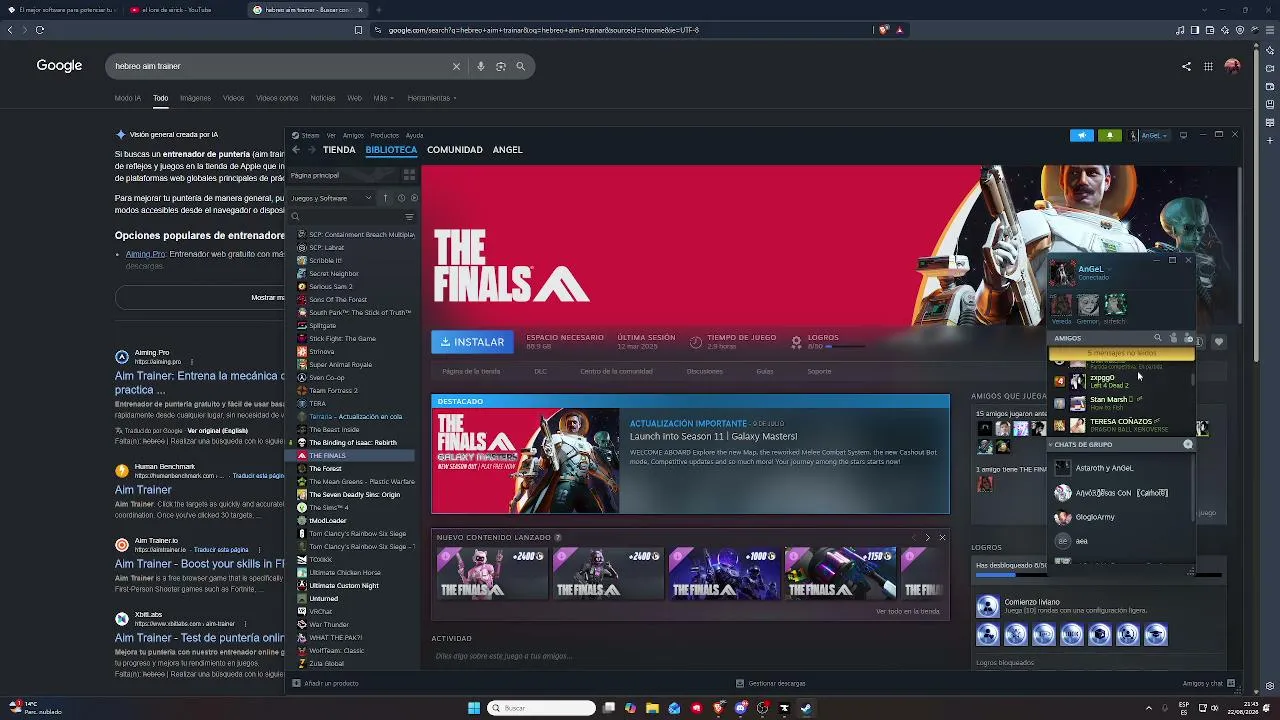Open Windows Start menu
This screenshot has height=720, width=1280.
pos(473,708)
